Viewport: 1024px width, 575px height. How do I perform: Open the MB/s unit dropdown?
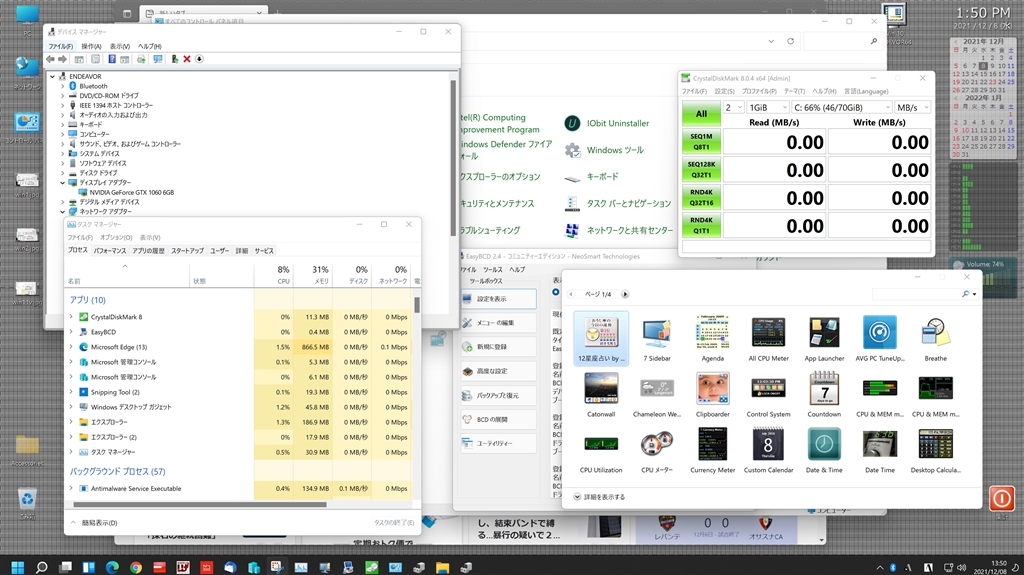point(912,107)
